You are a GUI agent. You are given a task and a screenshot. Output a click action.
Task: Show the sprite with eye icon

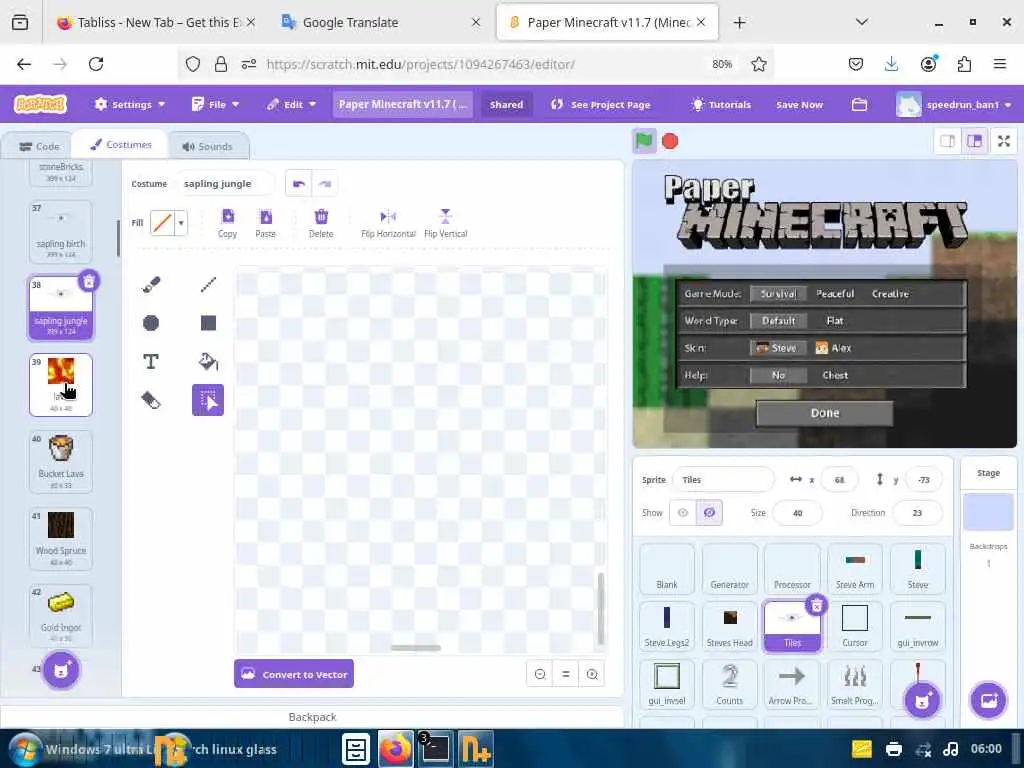682,513
